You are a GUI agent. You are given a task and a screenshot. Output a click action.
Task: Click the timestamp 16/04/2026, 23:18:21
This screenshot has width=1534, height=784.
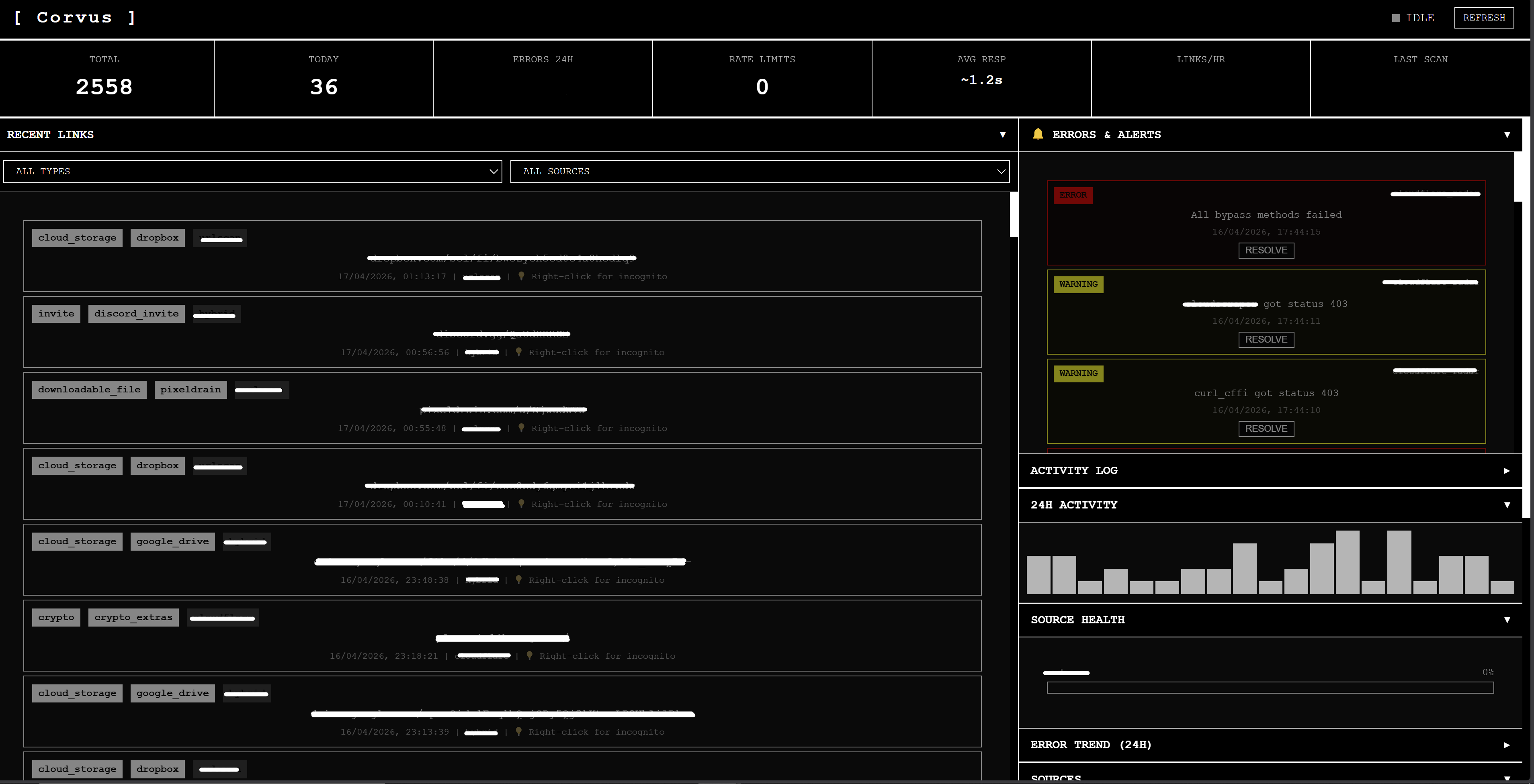tap(384, 656)
